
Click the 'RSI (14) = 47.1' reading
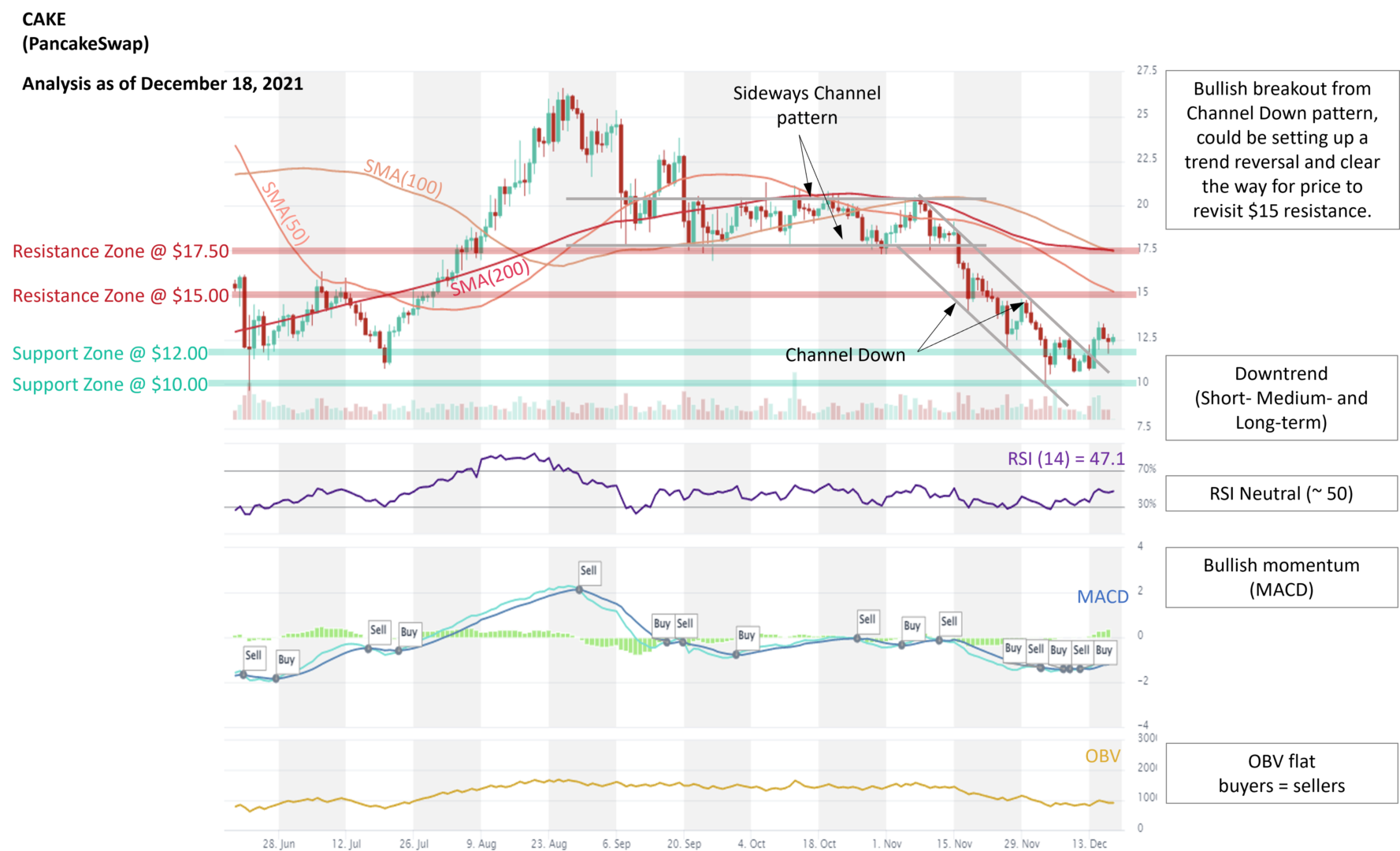pyautogui.click(x=1066, y=459)
